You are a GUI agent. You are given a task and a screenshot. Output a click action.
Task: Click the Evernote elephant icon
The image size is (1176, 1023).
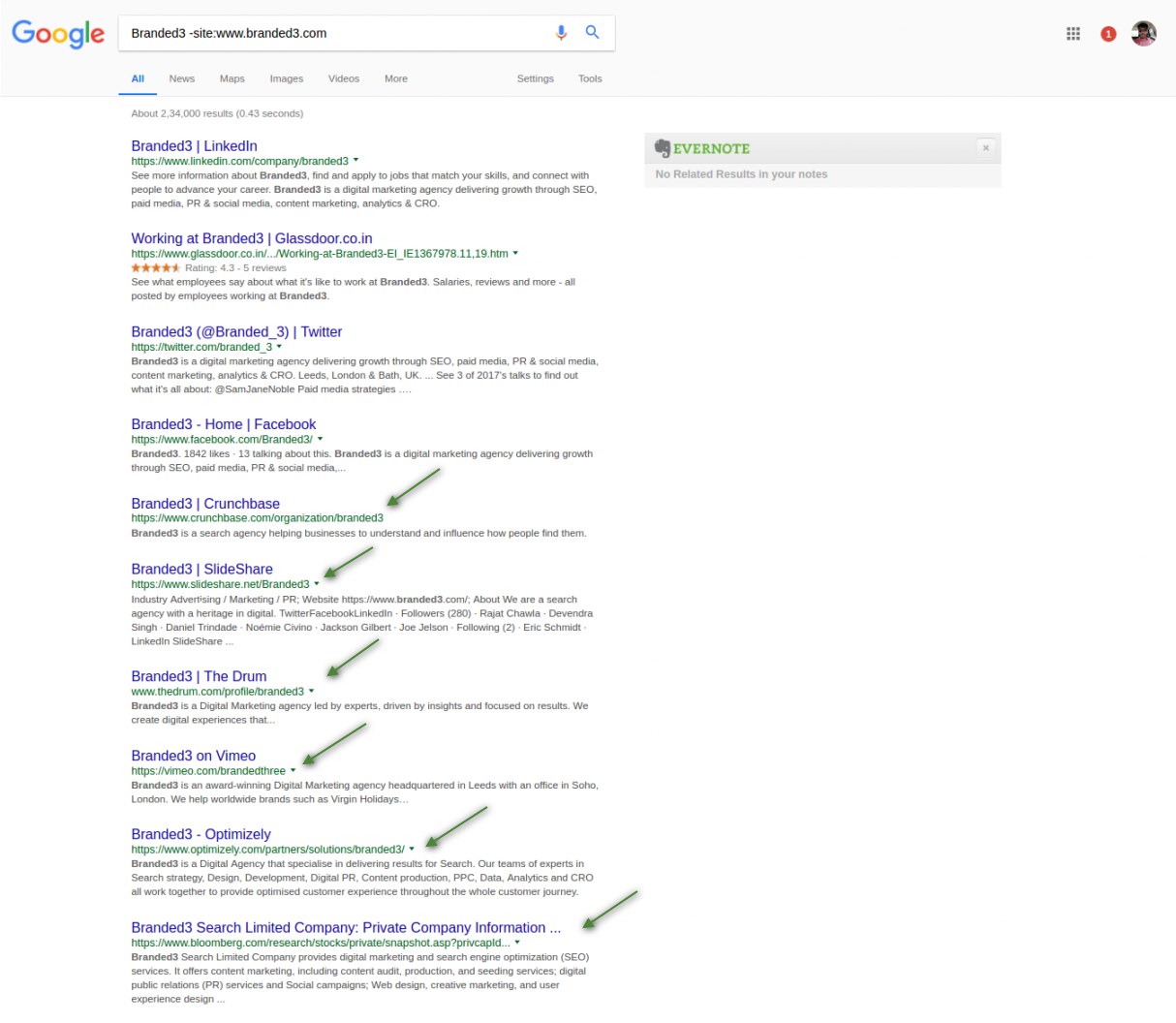tap(665, 147)
